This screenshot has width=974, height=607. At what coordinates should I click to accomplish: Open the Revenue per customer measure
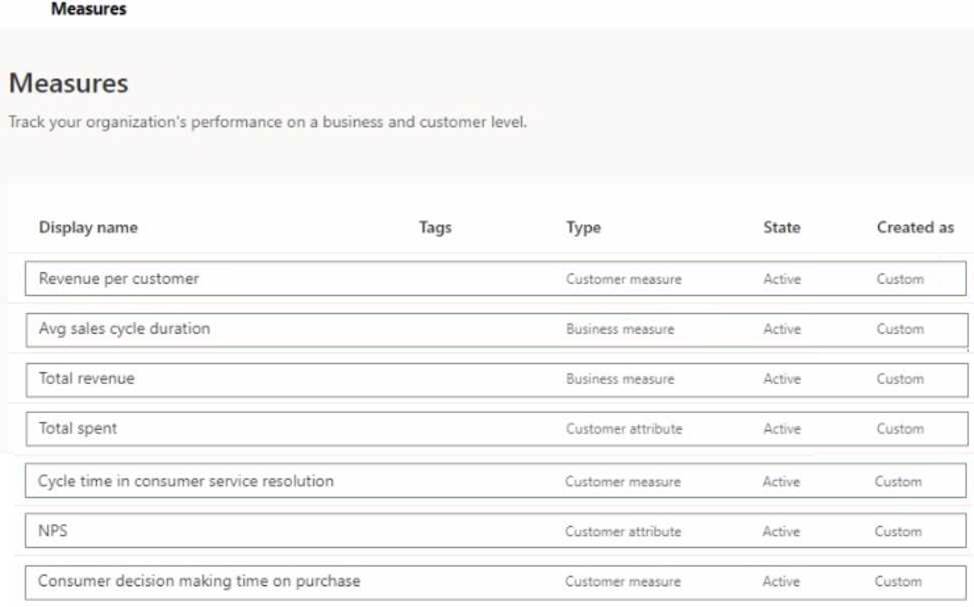tap(119, 279)
